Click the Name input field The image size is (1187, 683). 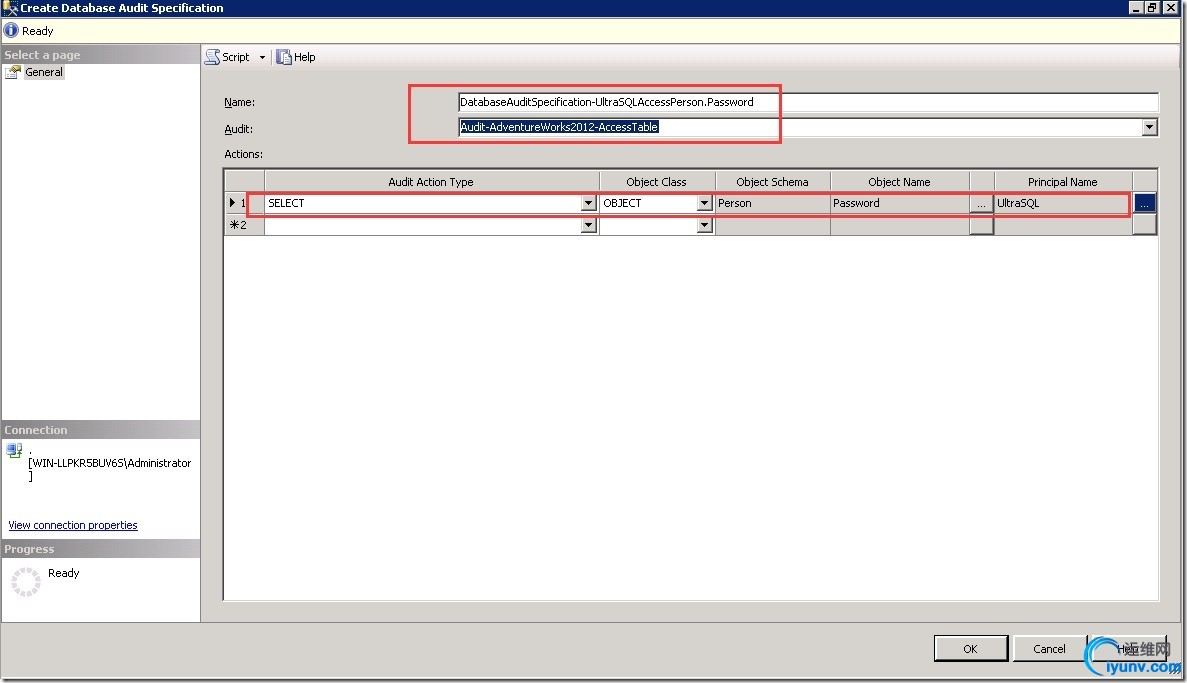tap(808, 102)
